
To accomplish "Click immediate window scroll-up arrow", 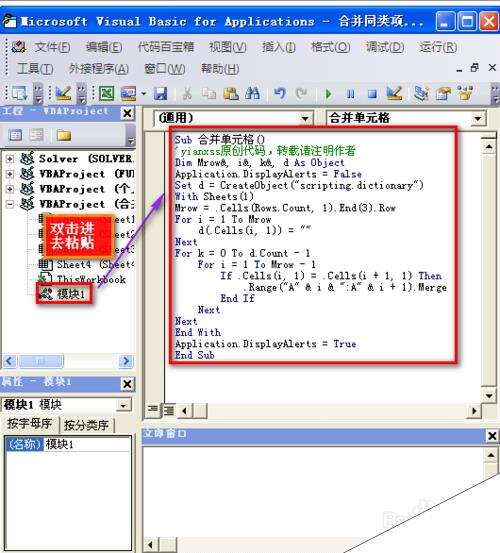I will (491, 455).
